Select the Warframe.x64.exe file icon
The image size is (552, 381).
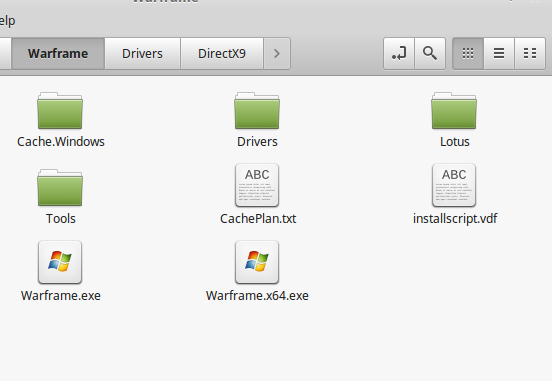(257, 262)
